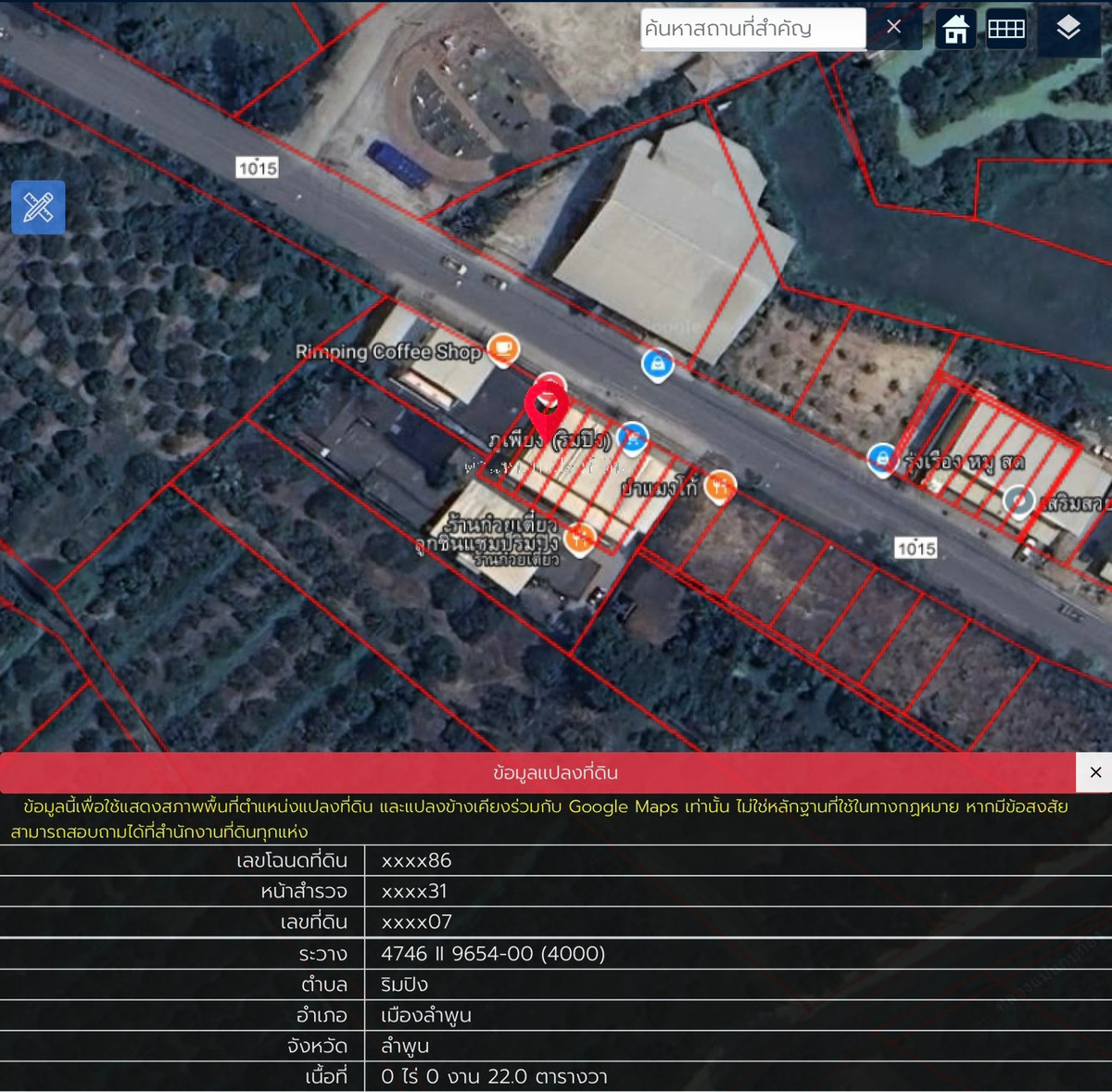Click the gray location marker near เสริมสวย
This screenshot has width=1112, height=1092.
(1018, 501)
